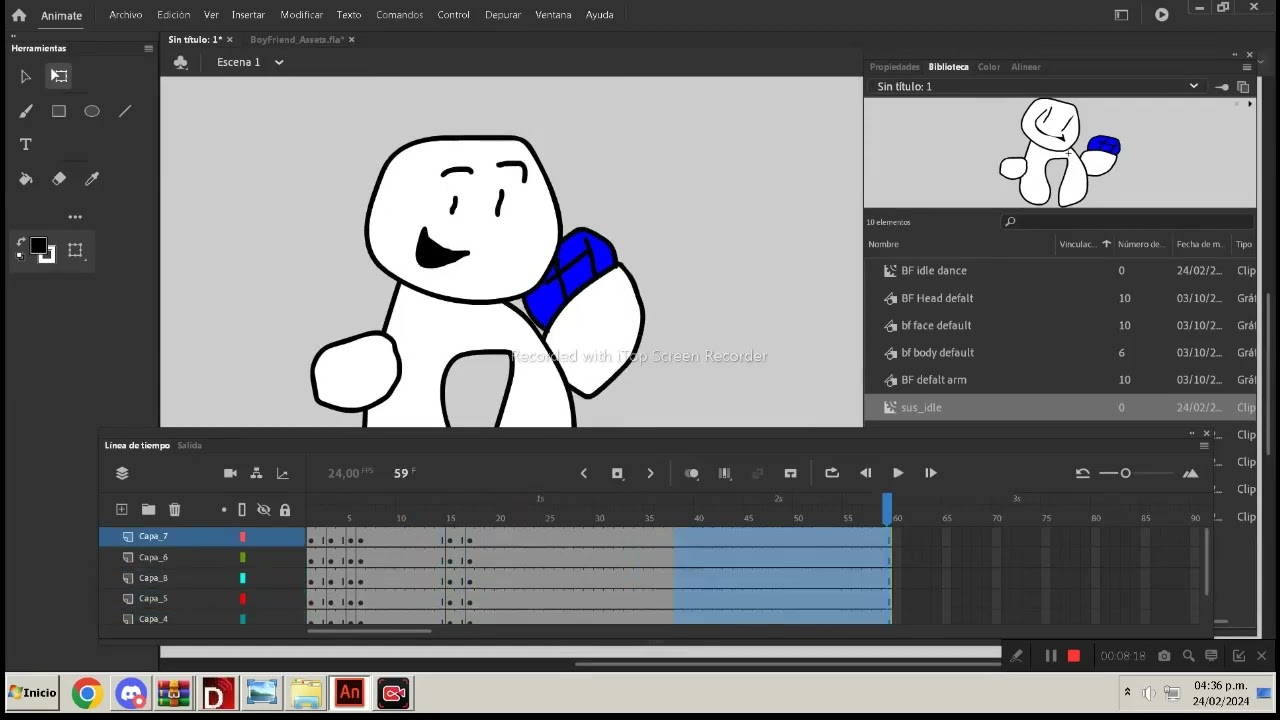Pause the screen recording
Screen dimensions: 1280x720
coord(1051,656)
